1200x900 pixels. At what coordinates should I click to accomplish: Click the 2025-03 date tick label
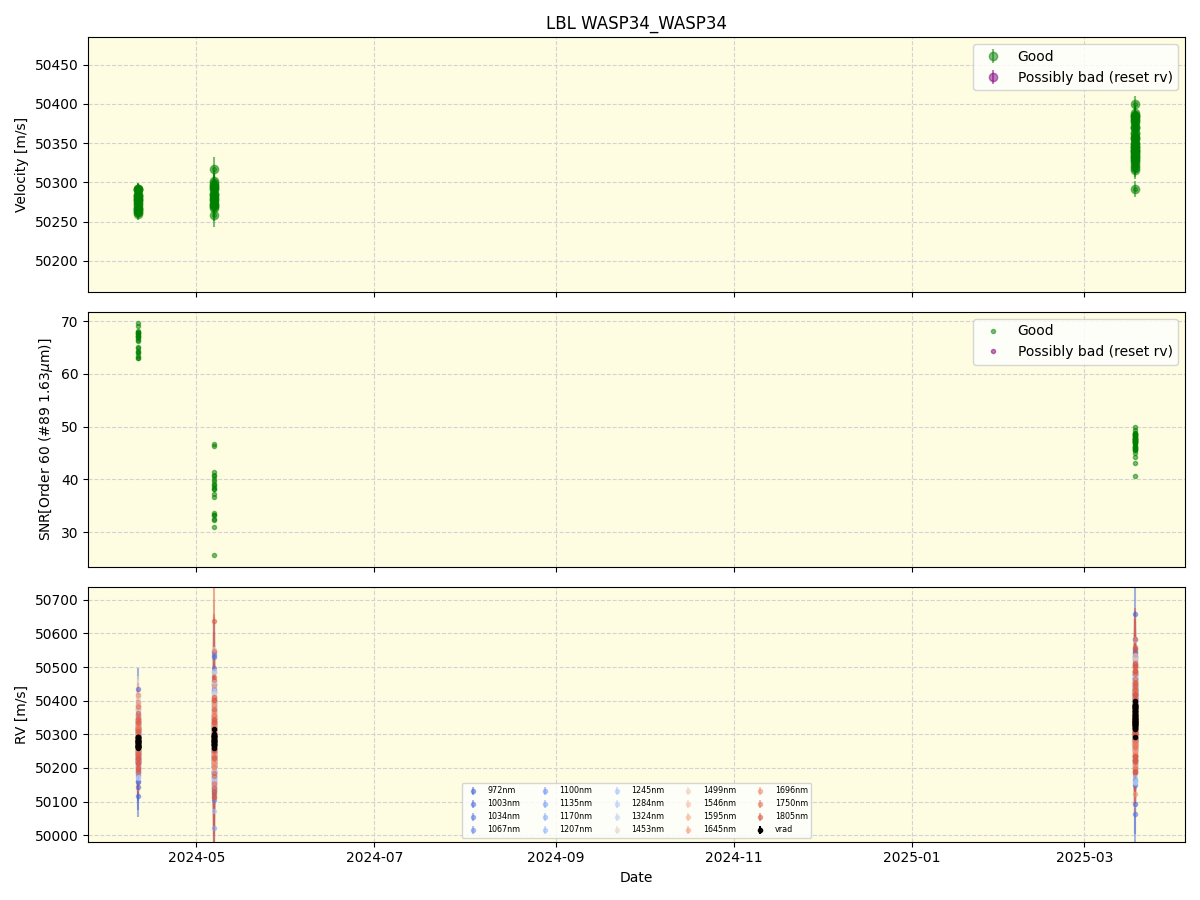coord(1084,857)
